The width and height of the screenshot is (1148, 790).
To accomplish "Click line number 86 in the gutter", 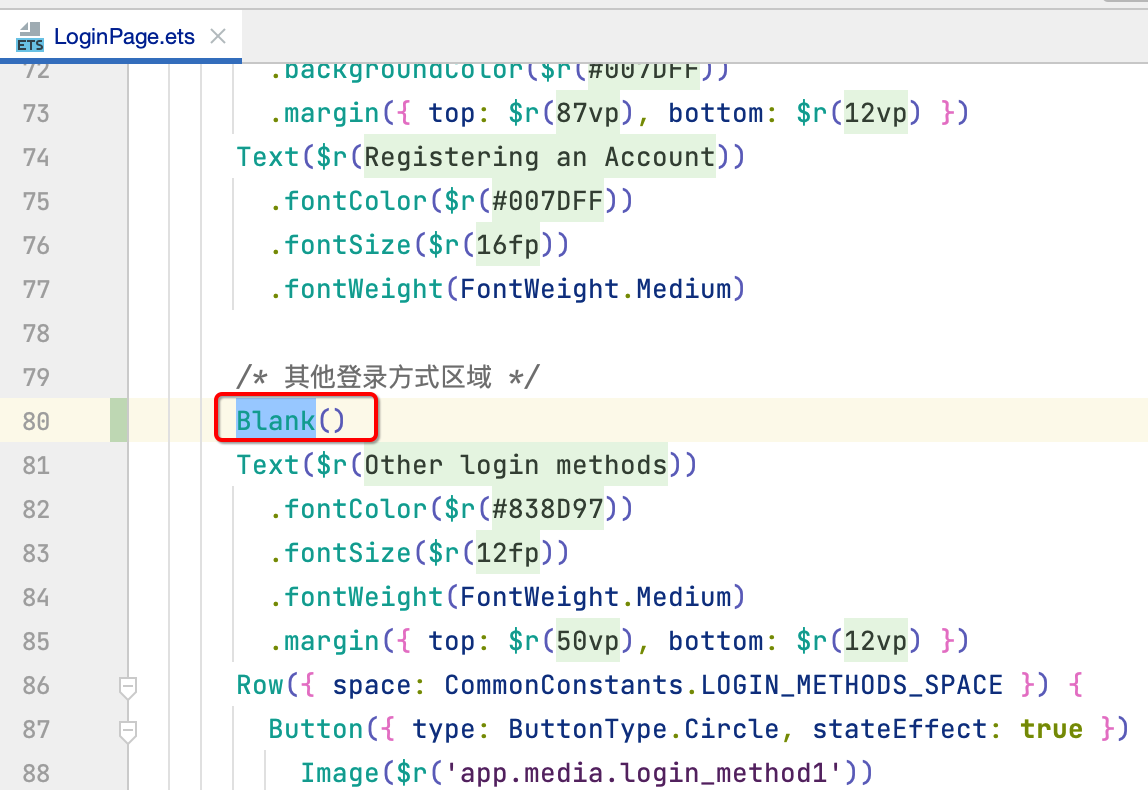I will tap(36, 685).
